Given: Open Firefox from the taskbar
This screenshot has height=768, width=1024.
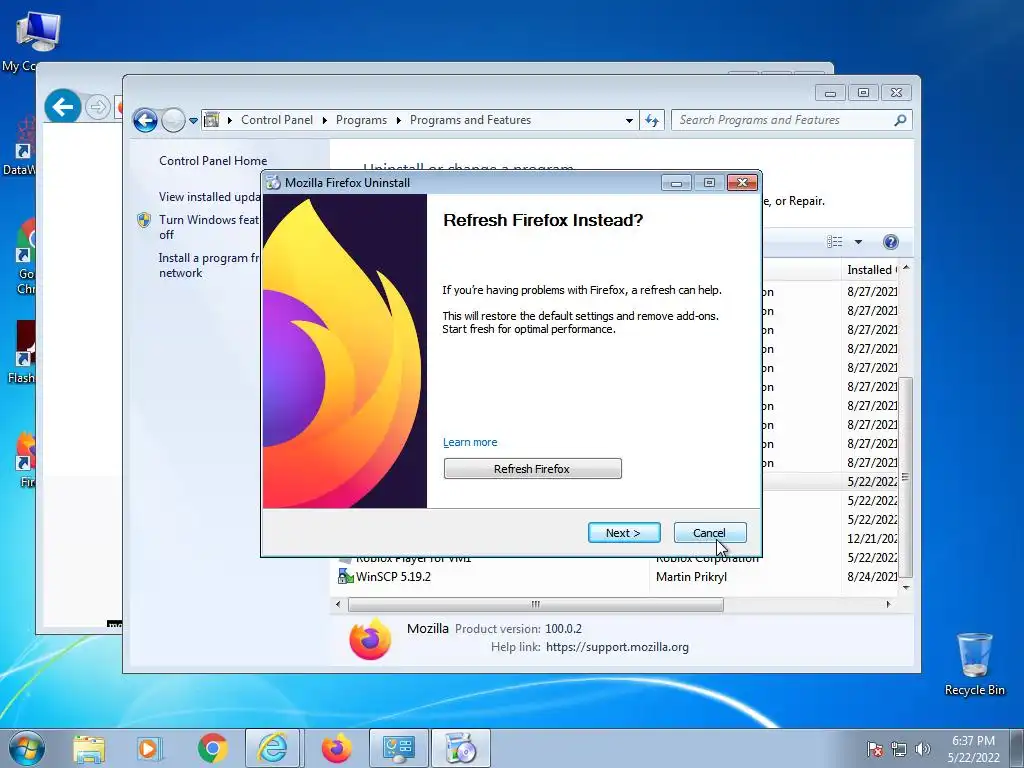Looking at the screenshot, I should tap(336, 749).
